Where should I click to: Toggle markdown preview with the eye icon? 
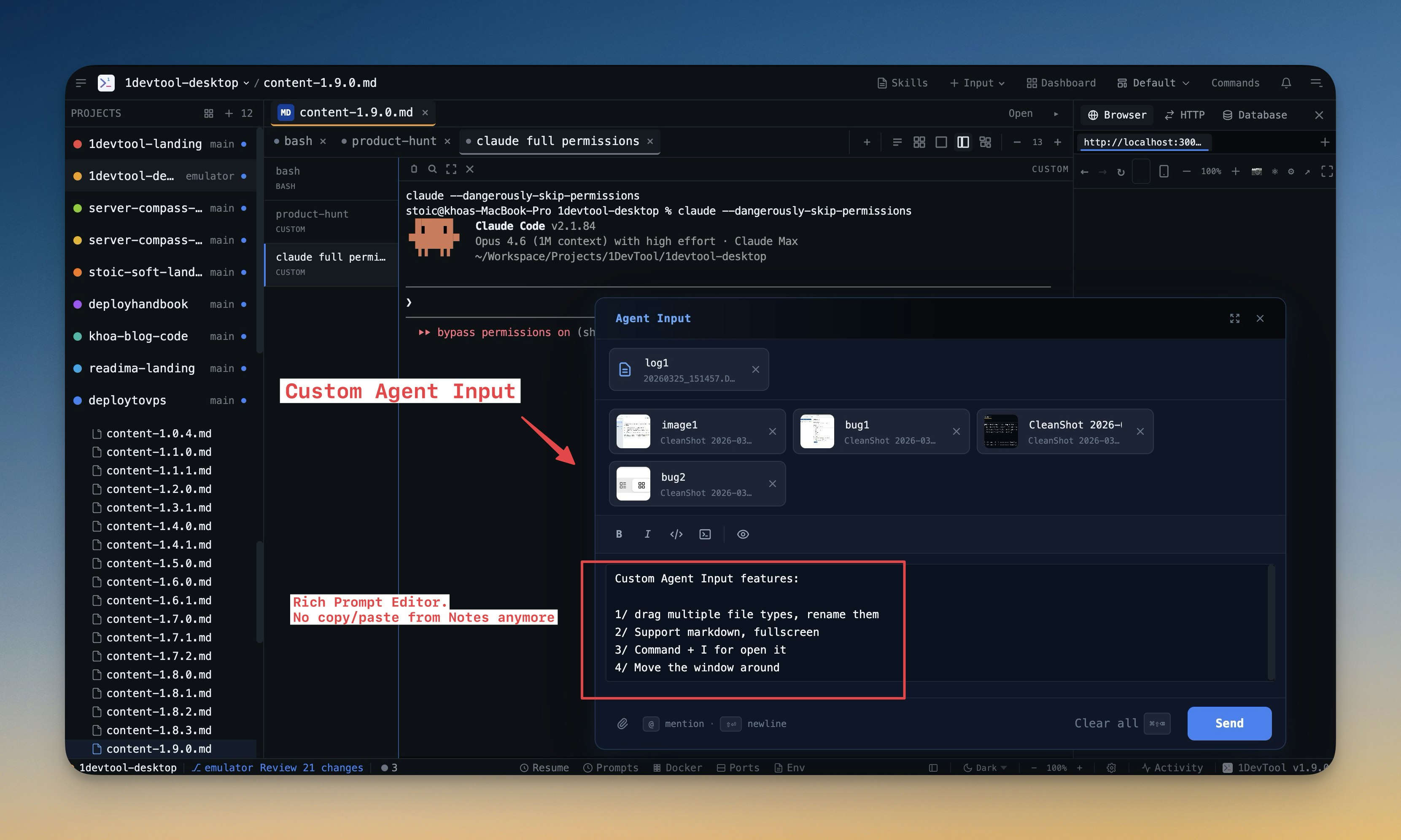(x=743, y=534)
